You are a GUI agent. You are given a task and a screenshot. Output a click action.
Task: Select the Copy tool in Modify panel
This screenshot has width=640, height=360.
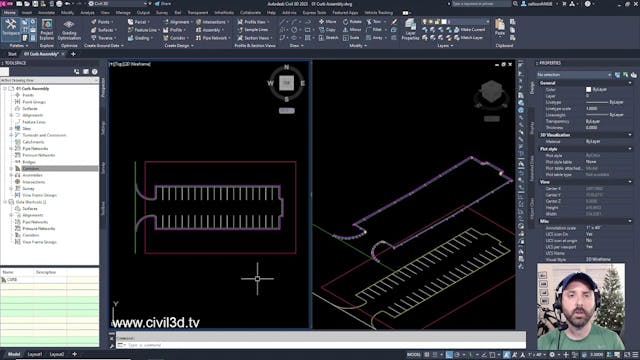[x=327, y=30]
